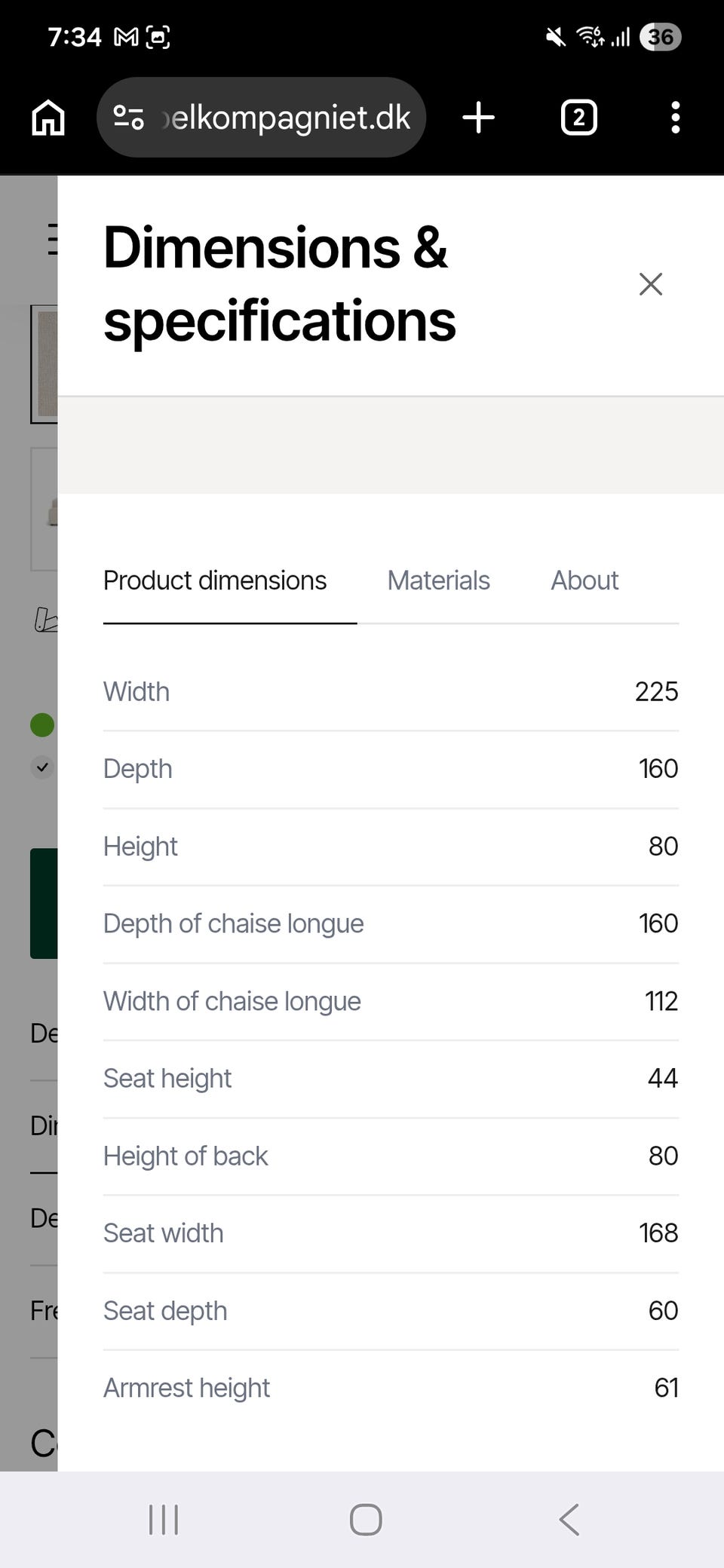Tap the Android back button
724x1568 pixels.
pyautogui.click(x=569, y=1520)
